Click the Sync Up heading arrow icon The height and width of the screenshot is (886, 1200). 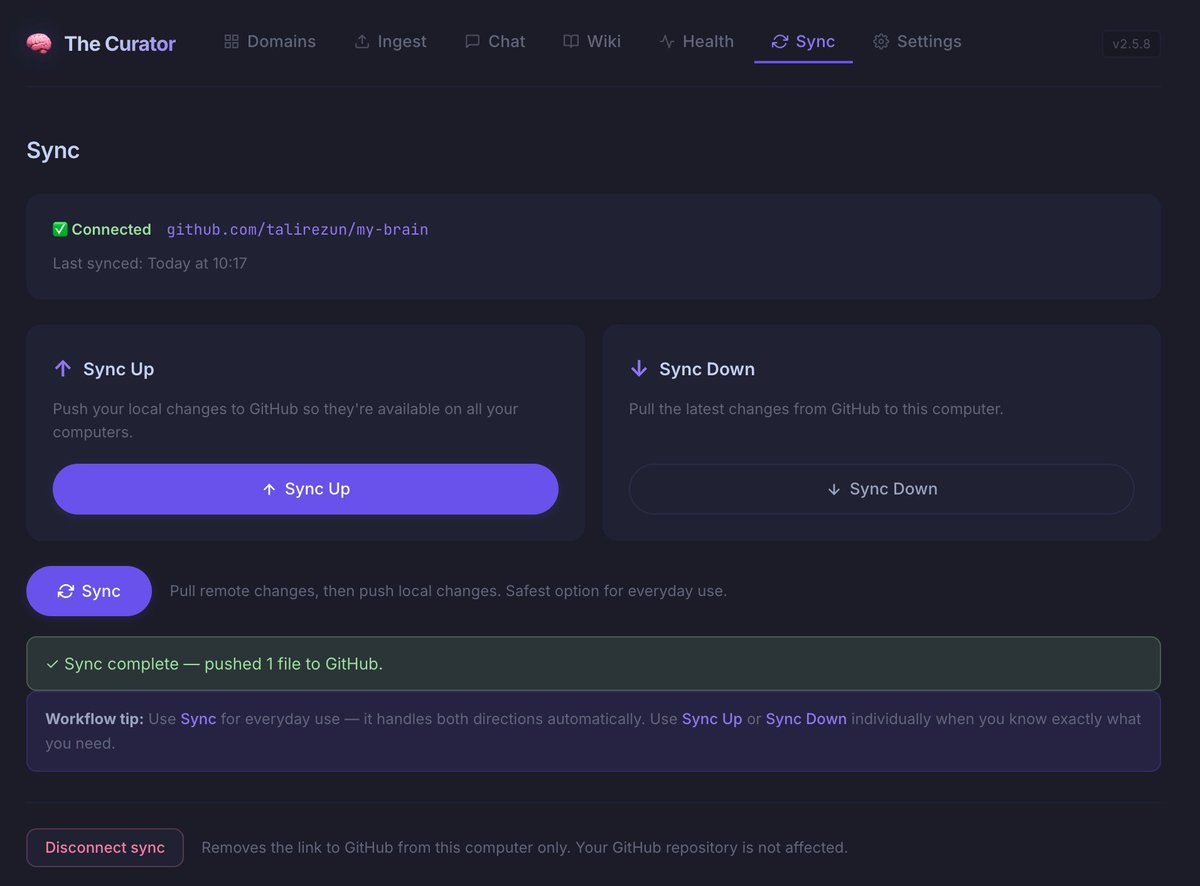(x=63, y=369)
